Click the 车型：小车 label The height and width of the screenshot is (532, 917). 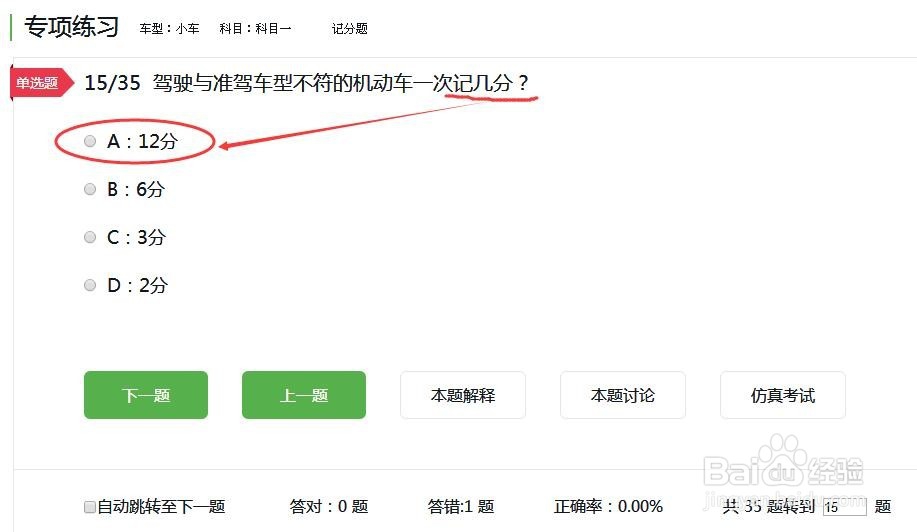pos(169,29)
